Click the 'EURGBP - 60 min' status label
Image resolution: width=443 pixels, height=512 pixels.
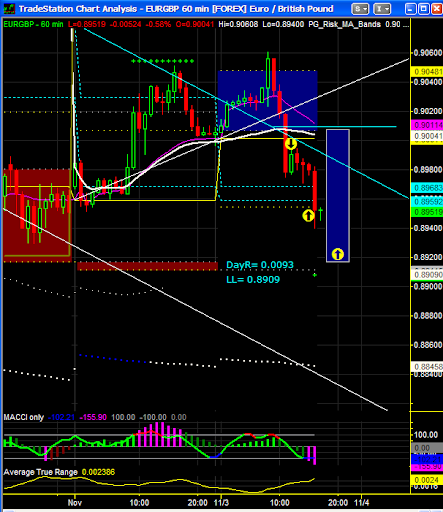point(33,24)
